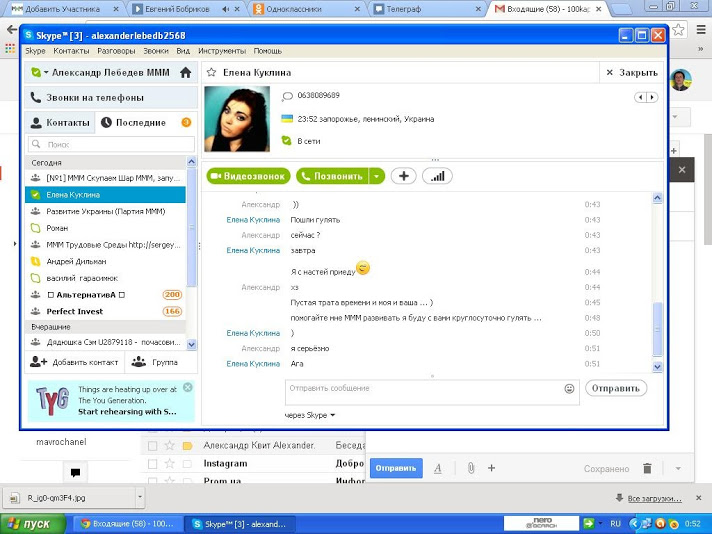Open АльтернативА group with 200 unread
712x534 pixels.
point(105,295)
